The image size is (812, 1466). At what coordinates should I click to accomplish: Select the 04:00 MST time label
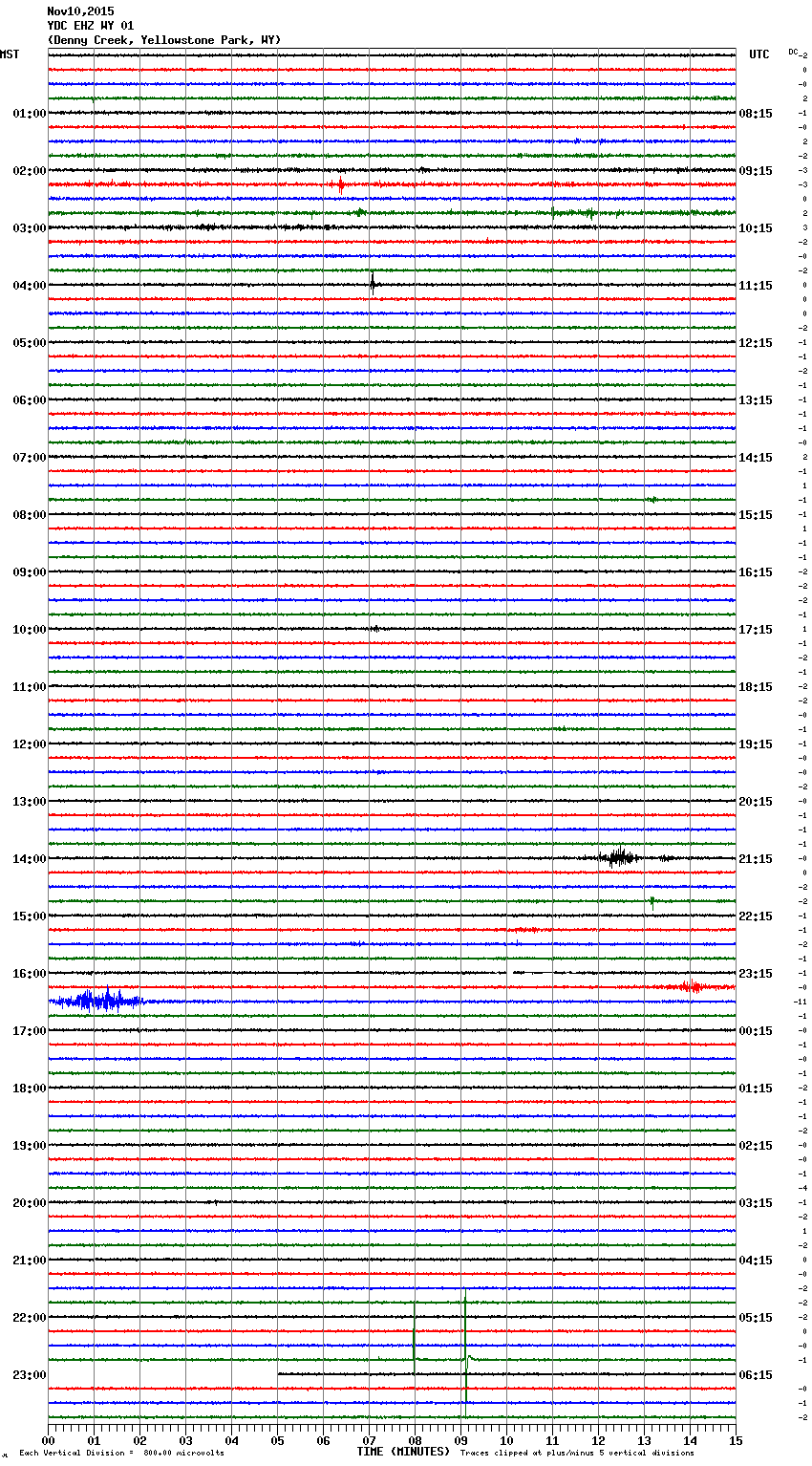click(30, 286)
